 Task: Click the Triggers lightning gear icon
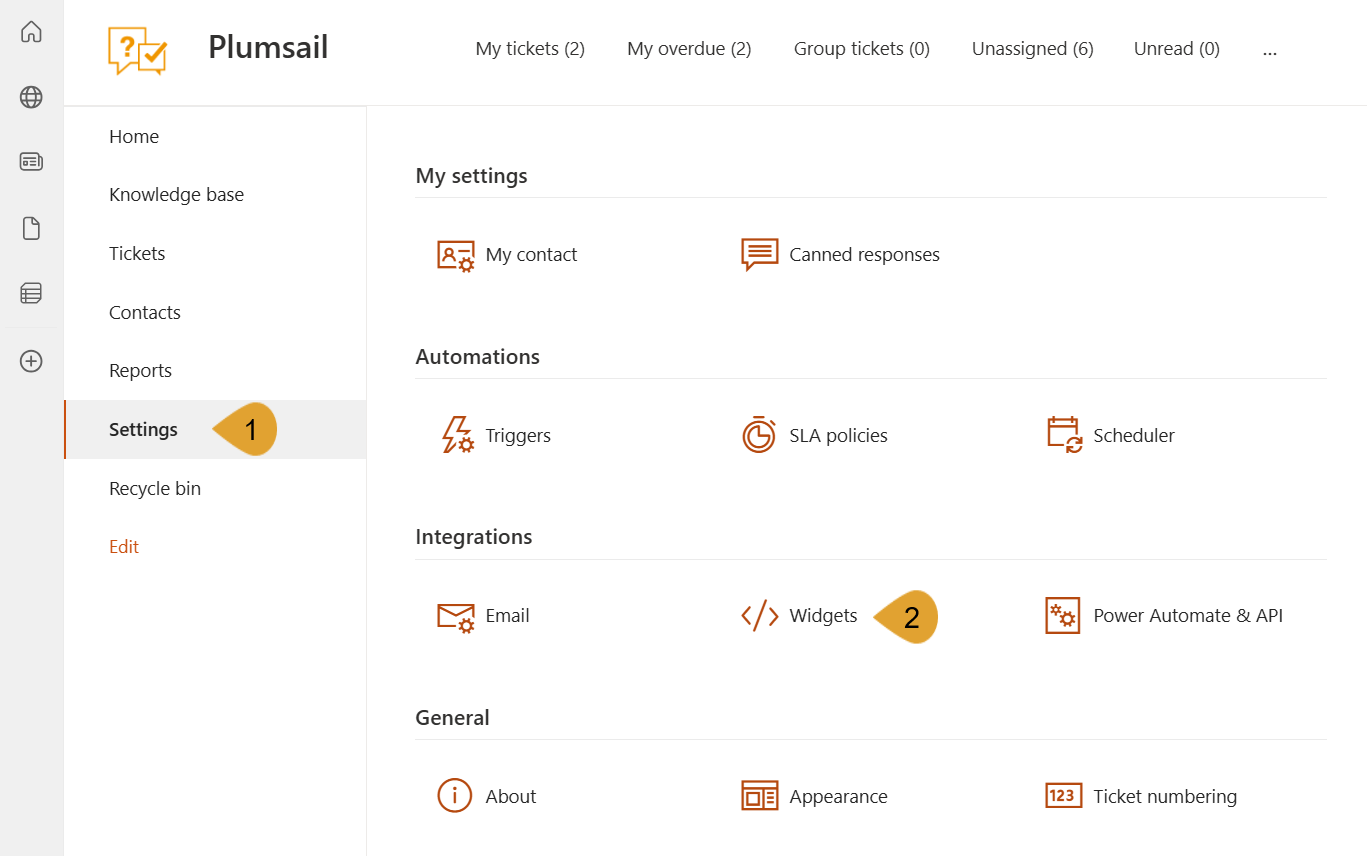tap(457, 435)
